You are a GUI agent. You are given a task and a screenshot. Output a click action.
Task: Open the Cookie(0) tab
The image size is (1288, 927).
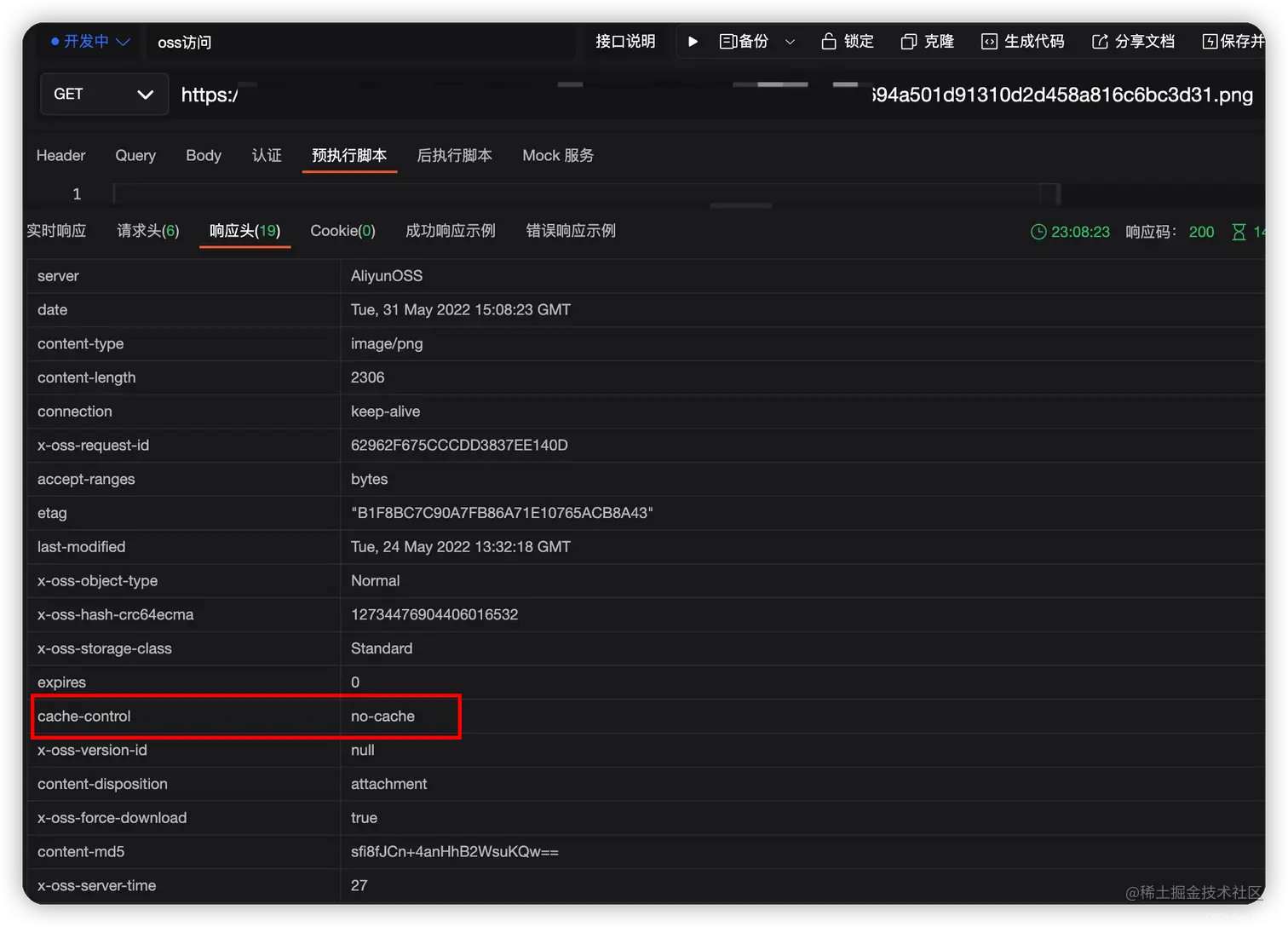[x=342, y=231]
